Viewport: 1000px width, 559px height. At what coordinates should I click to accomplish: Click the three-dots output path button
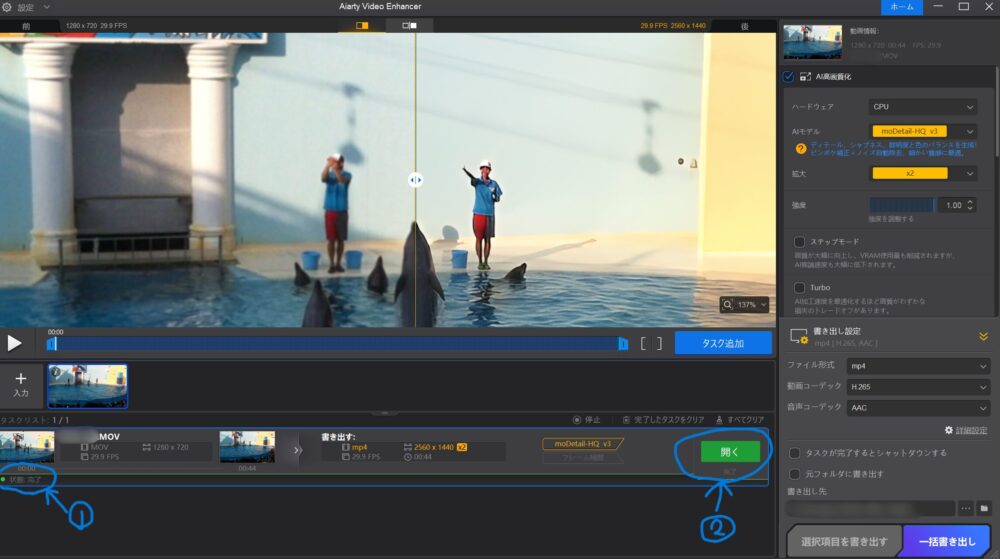click(x=965, y=509)
